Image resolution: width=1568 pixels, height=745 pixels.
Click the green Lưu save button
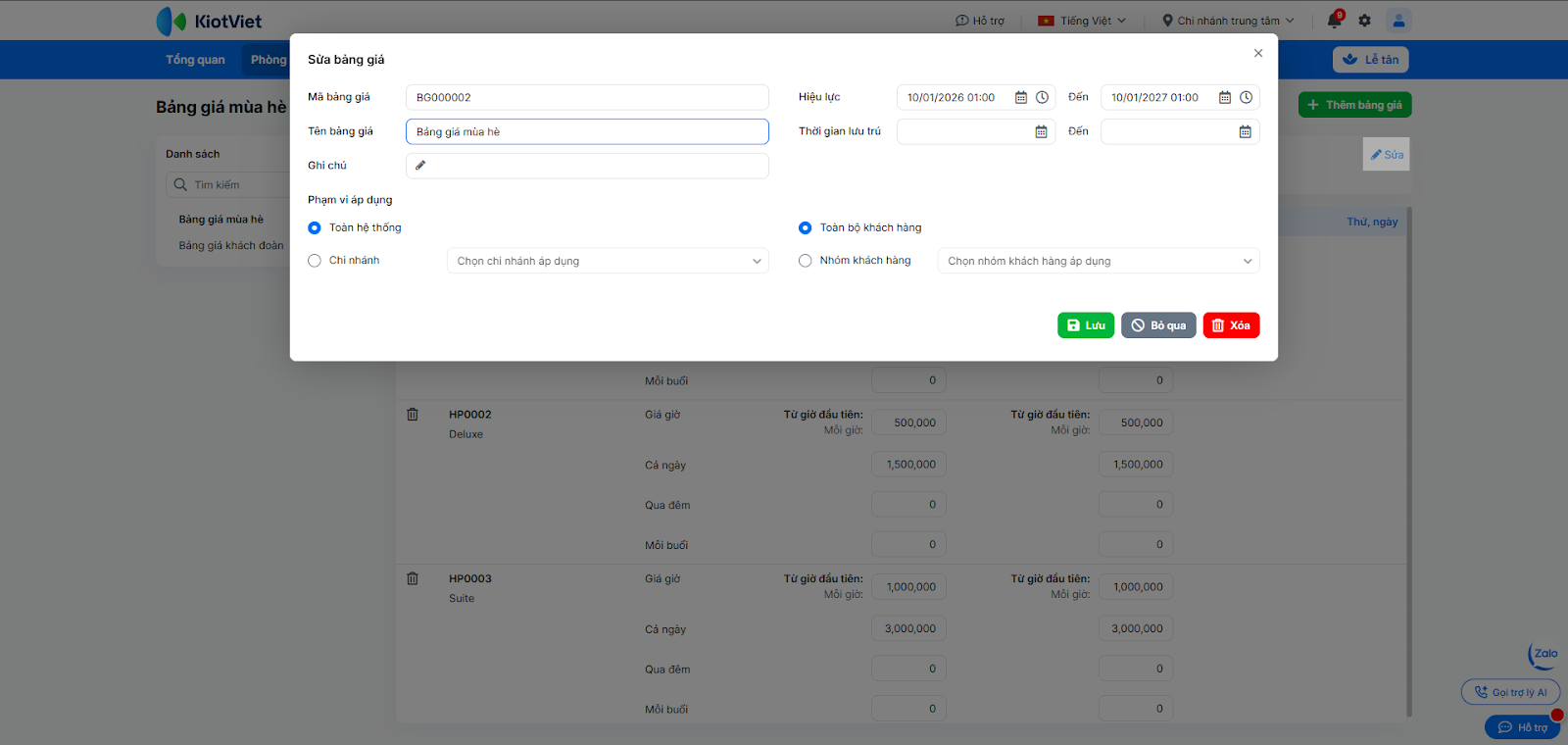[1086, 325]
